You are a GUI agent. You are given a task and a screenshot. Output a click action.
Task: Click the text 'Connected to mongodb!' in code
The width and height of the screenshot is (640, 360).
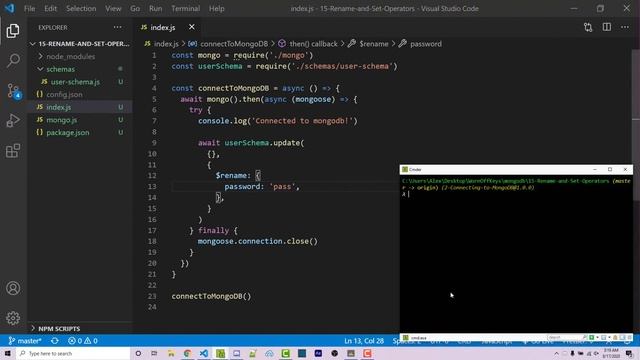coord(304,121)
